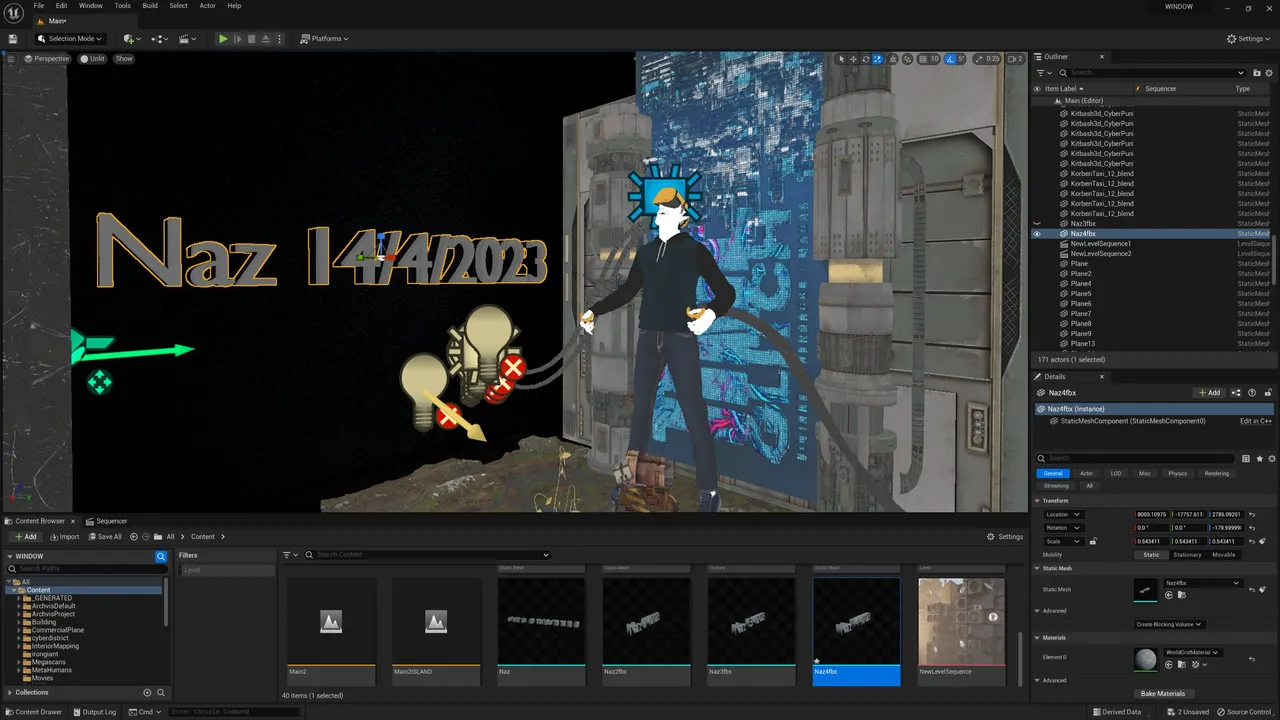Viewport: 1280px width, 720px height.
Task: Open the Help menu
Action: coord(234,6)
